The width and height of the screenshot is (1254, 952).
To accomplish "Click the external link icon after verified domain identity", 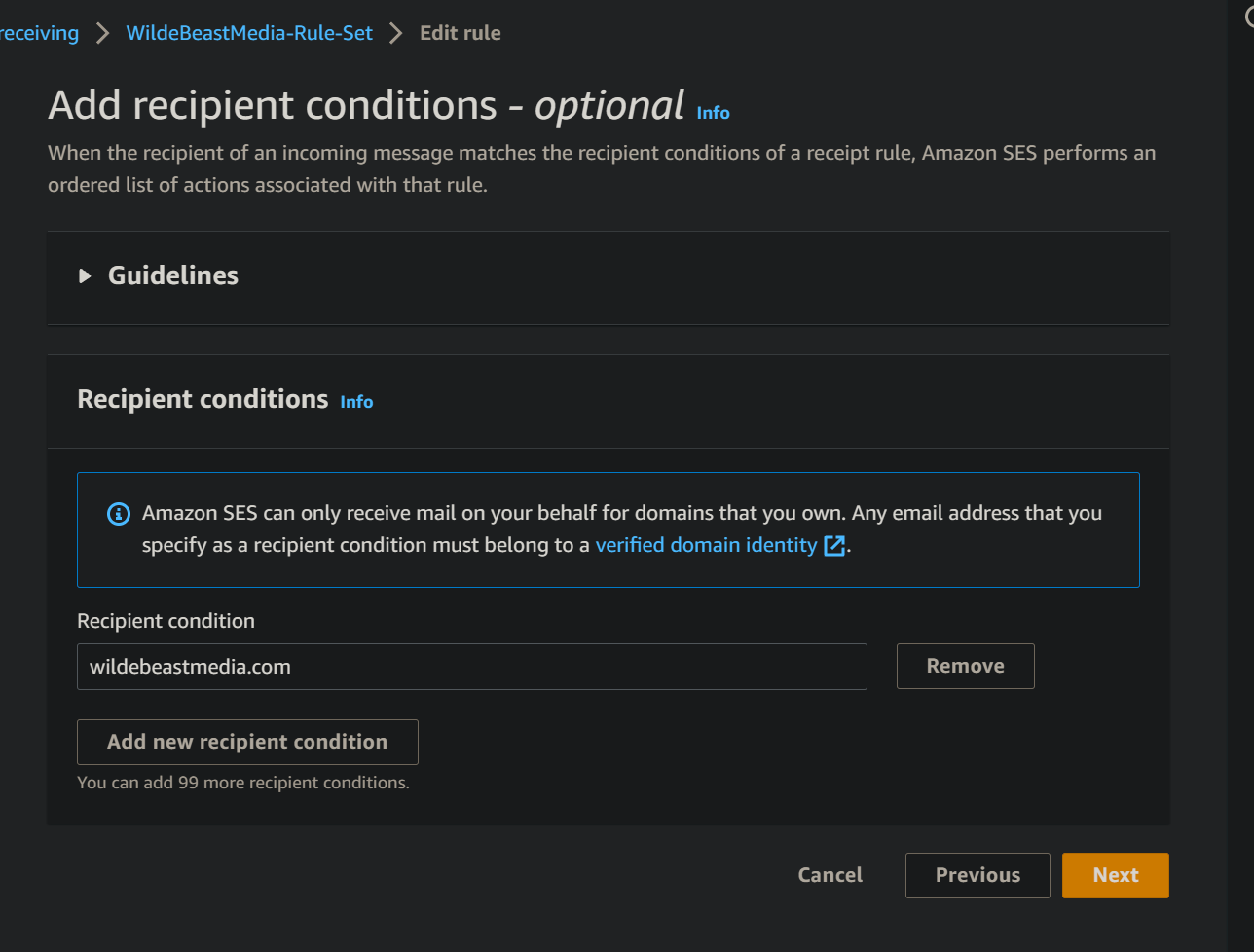I will (x=834, y=546).
